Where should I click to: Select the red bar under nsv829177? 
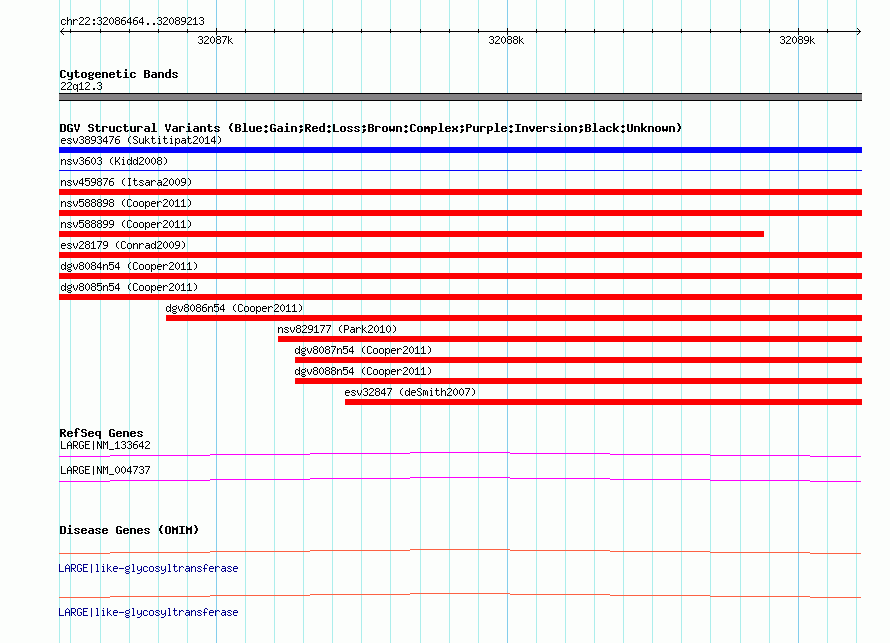coord(570,339)
